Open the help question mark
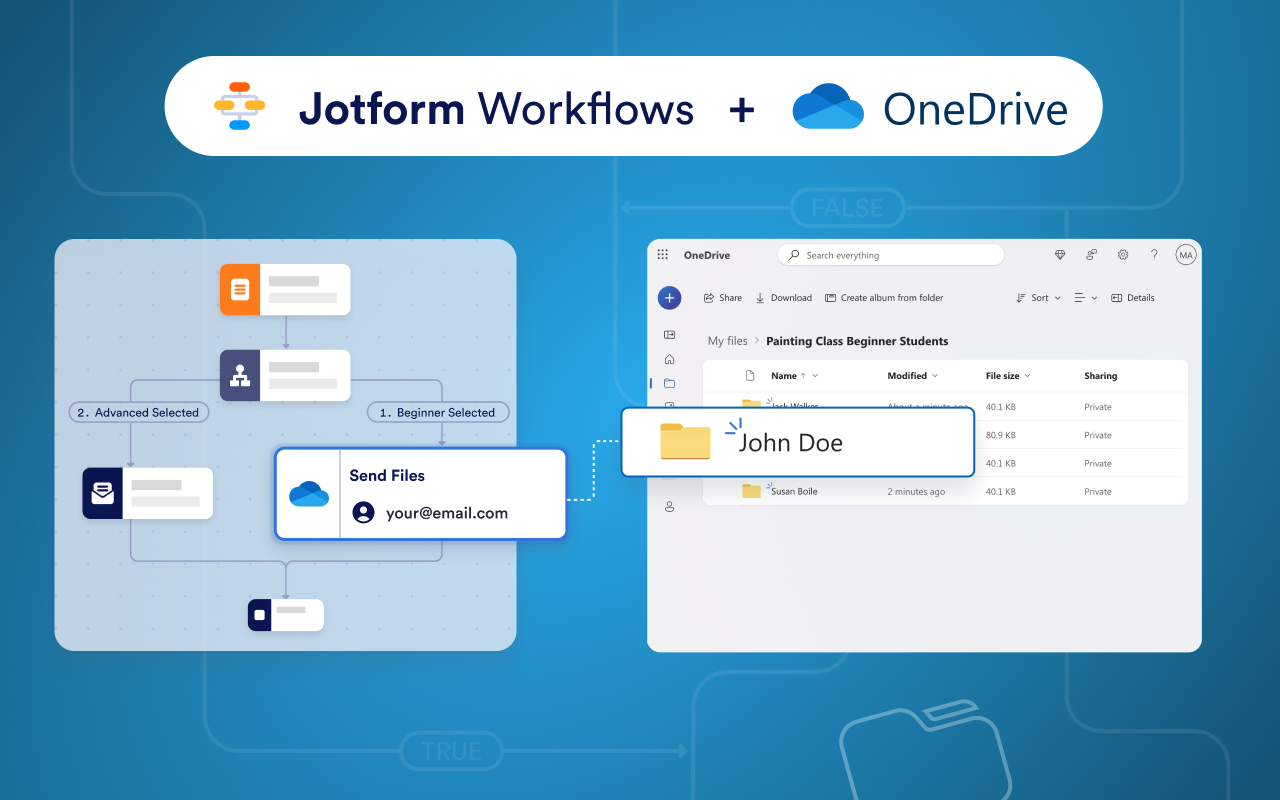This screenshot has width=1280, height=800. (x=1154, y=255)
